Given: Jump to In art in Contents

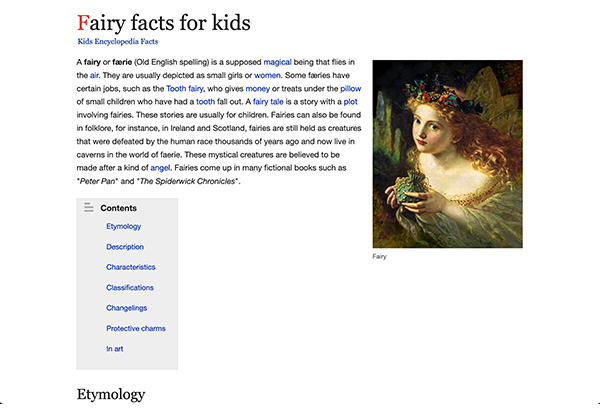Looking at the screenshot, I should coord(115,348).
